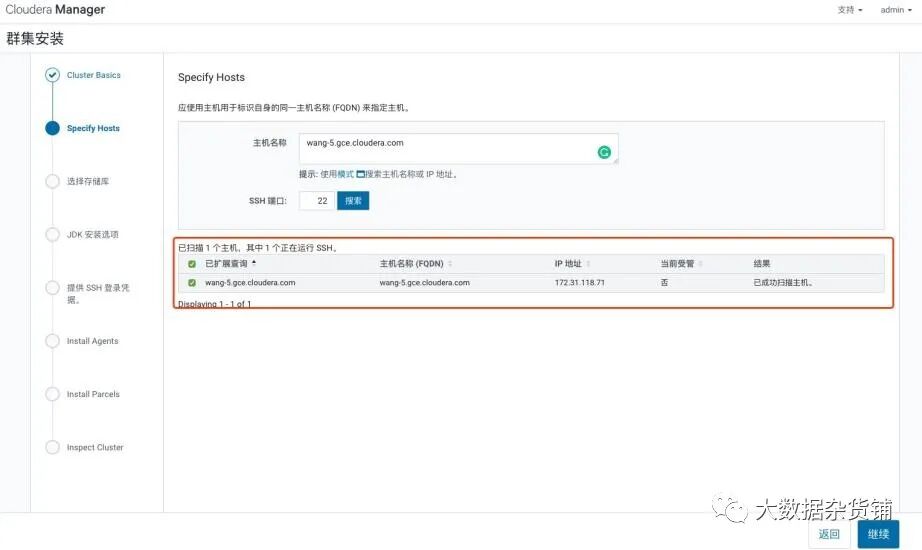
Task: Click the JDK 安装选项 step circle
Action: click(52, 235)
